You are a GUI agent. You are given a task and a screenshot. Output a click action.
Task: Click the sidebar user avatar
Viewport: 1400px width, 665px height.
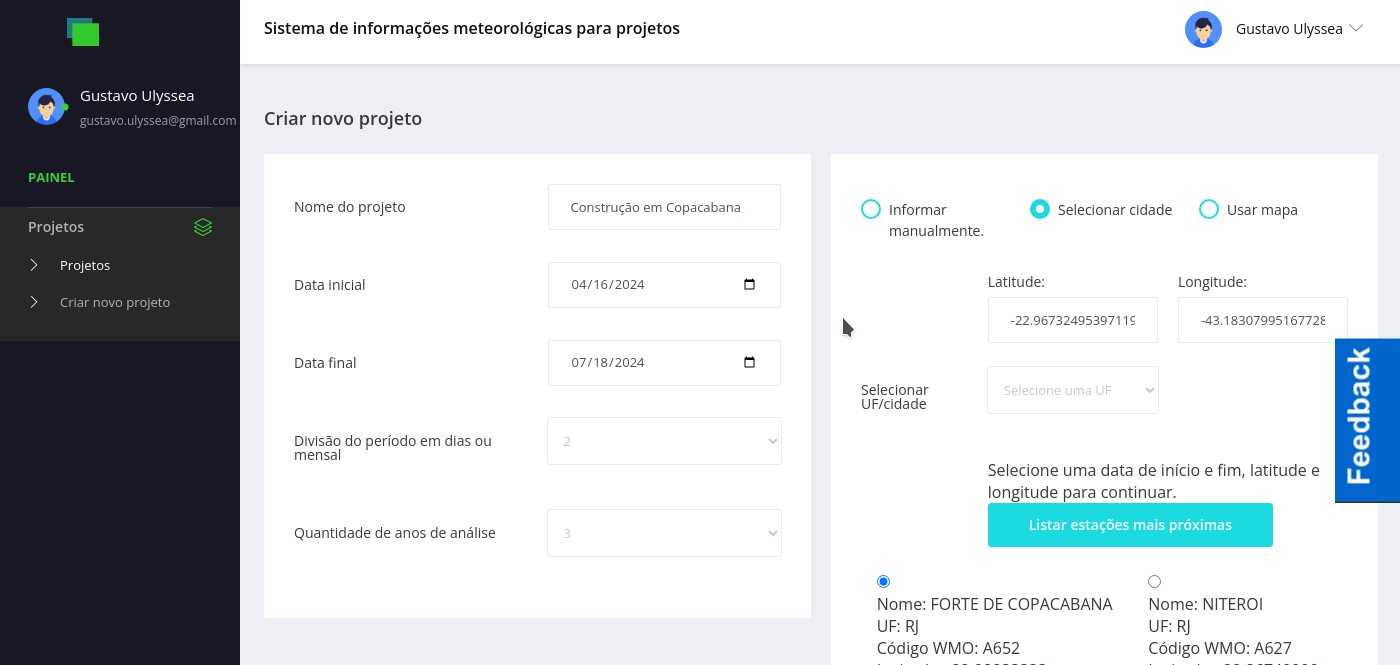(x=46, y=107)
